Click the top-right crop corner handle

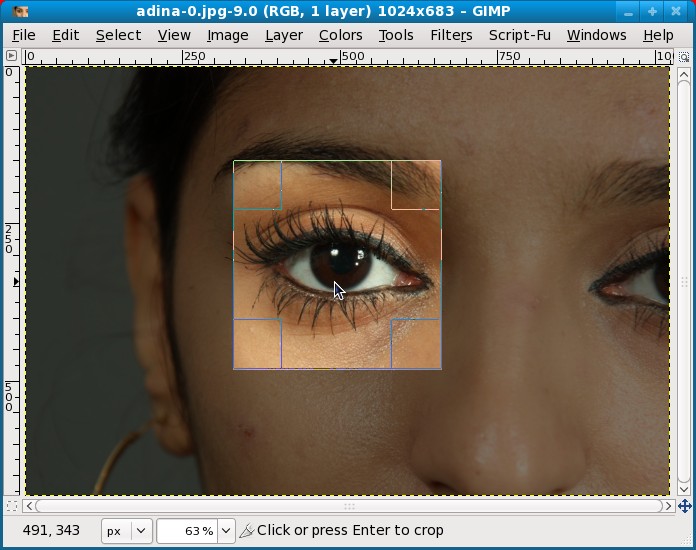coord(416,185)
